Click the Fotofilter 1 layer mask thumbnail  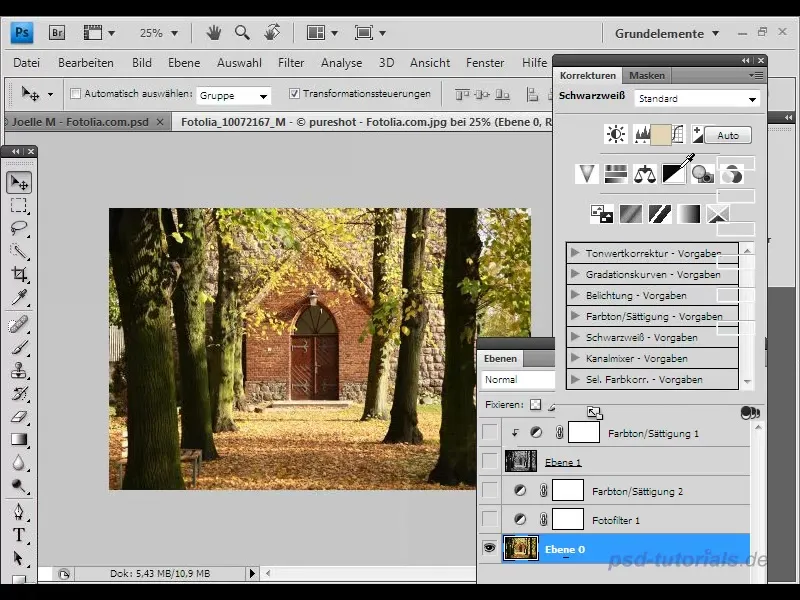click(x=568, y=519)
